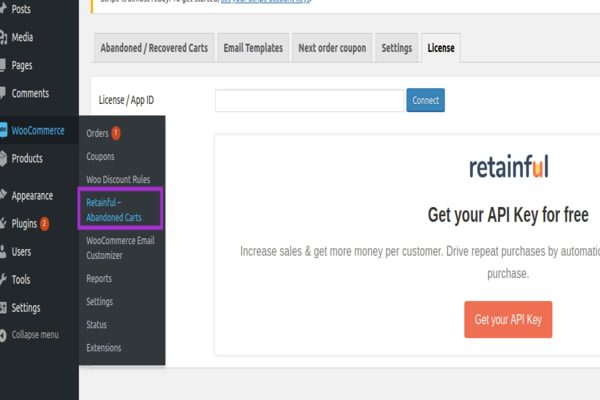Click the Plugins update count badge
This screenshot has width=600, height=400.
click(44, 224)
